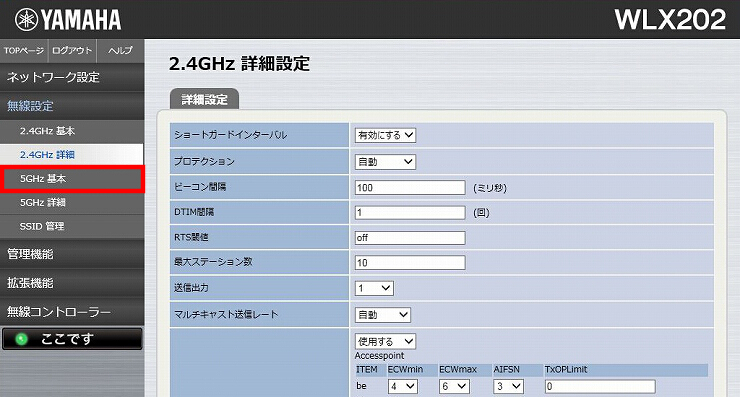Click the ビーコン間隔 input field

pos(410,187)
